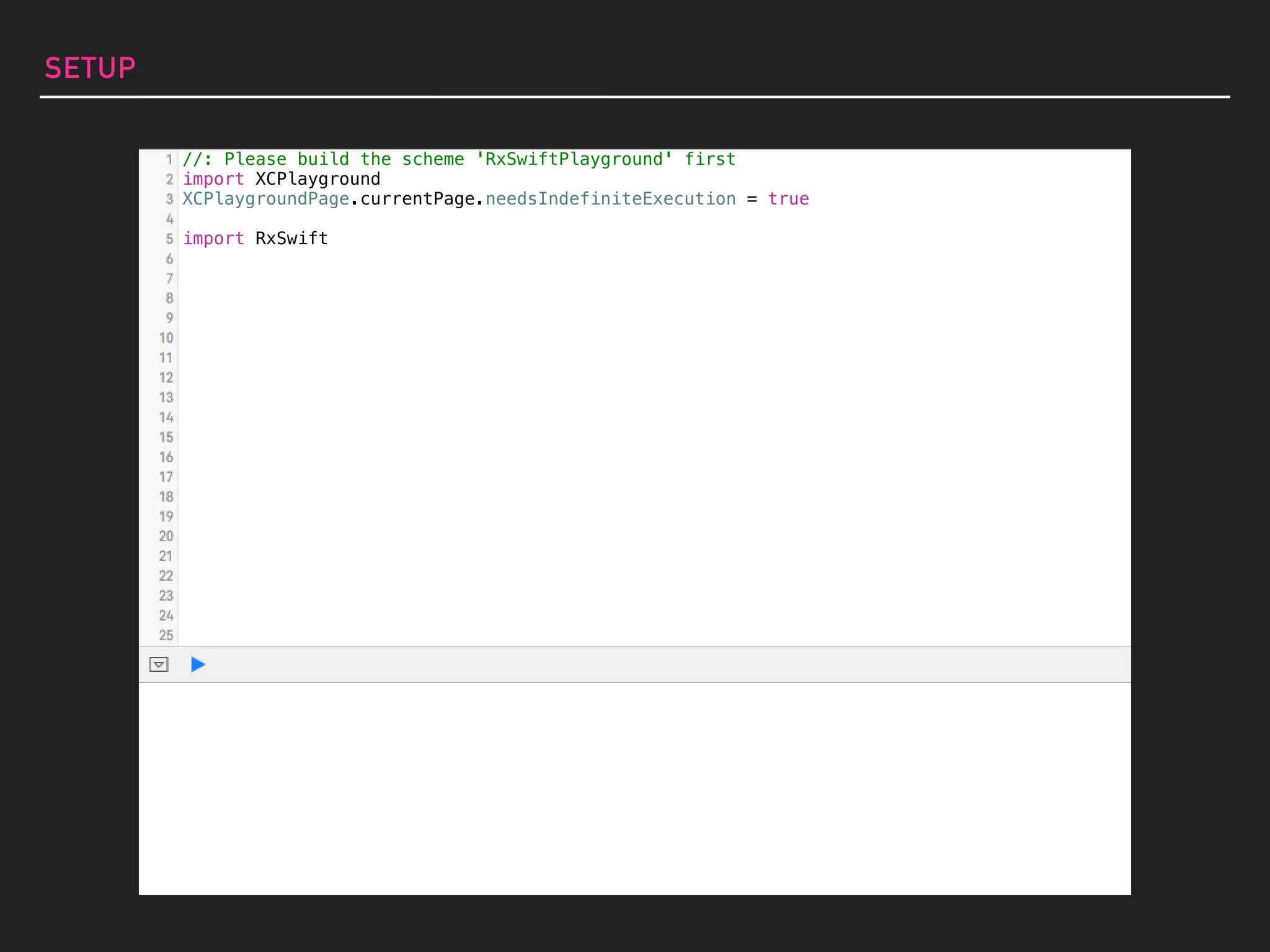Click currentPage on line 3
The width and height of the screenshot is (1270, 952).
(417, 199)
